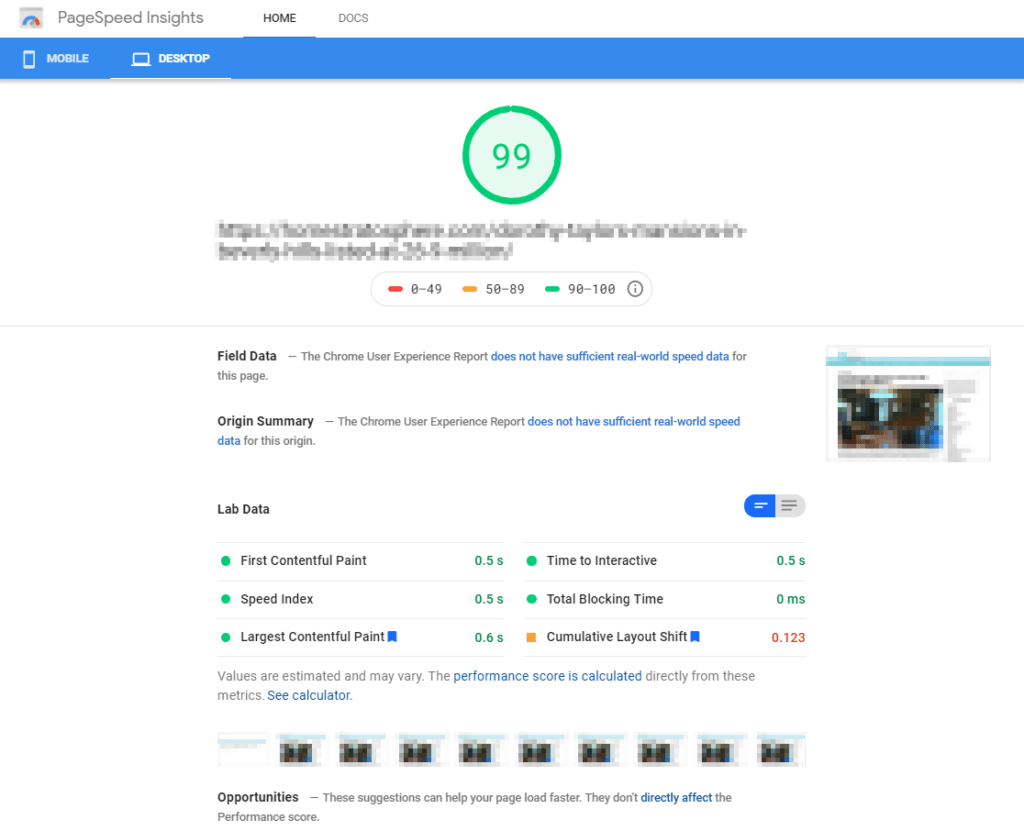The height and width of the screenshot is (831, 1024).
Task: Open the See calculator link
Action: coord(310,696)
